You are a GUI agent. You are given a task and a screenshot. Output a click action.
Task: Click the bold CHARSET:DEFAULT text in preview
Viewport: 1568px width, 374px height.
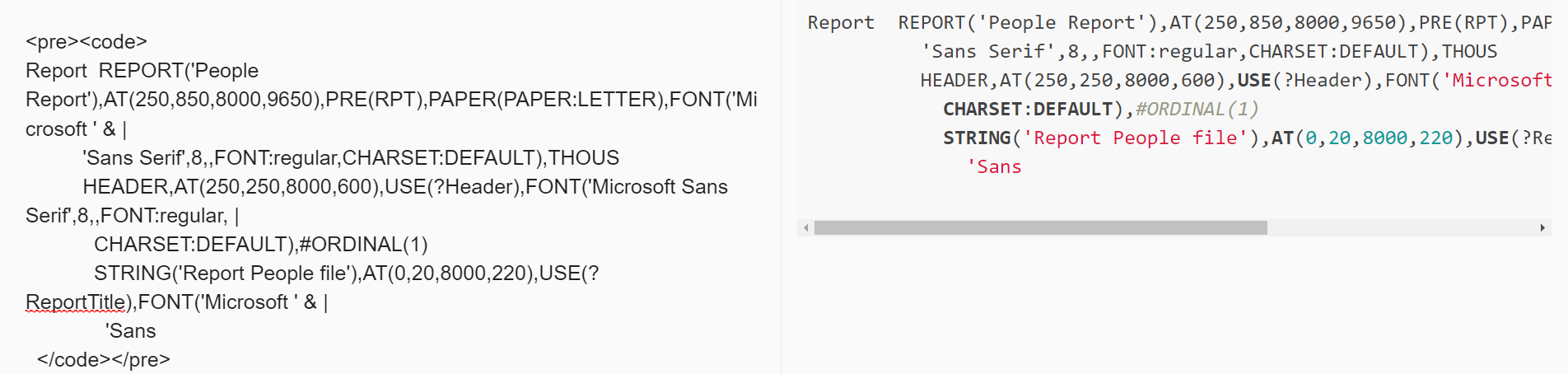tap(1028, 110)
